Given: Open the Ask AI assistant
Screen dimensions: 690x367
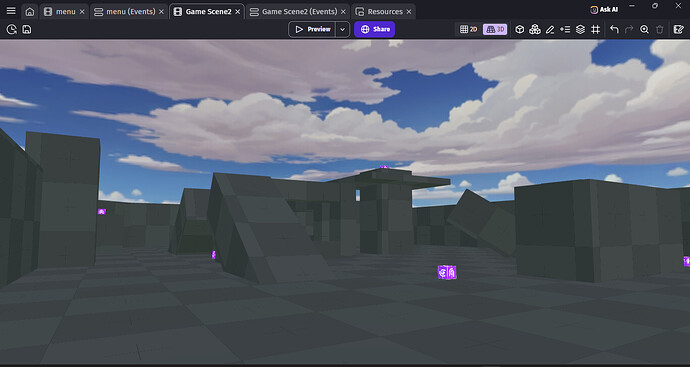Looking at the screenshot, I should [604, 10].
